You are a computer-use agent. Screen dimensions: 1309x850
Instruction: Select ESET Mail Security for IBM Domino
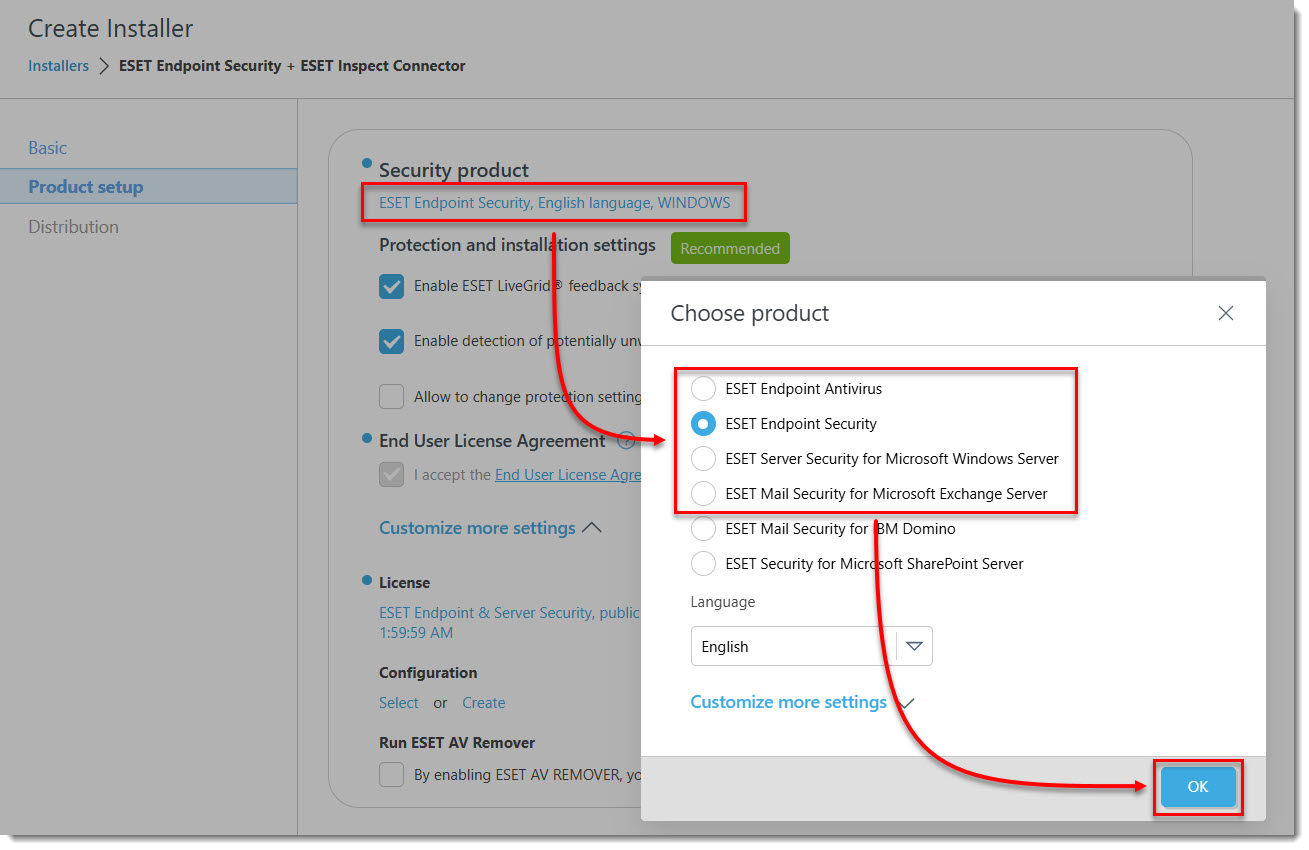704,529
